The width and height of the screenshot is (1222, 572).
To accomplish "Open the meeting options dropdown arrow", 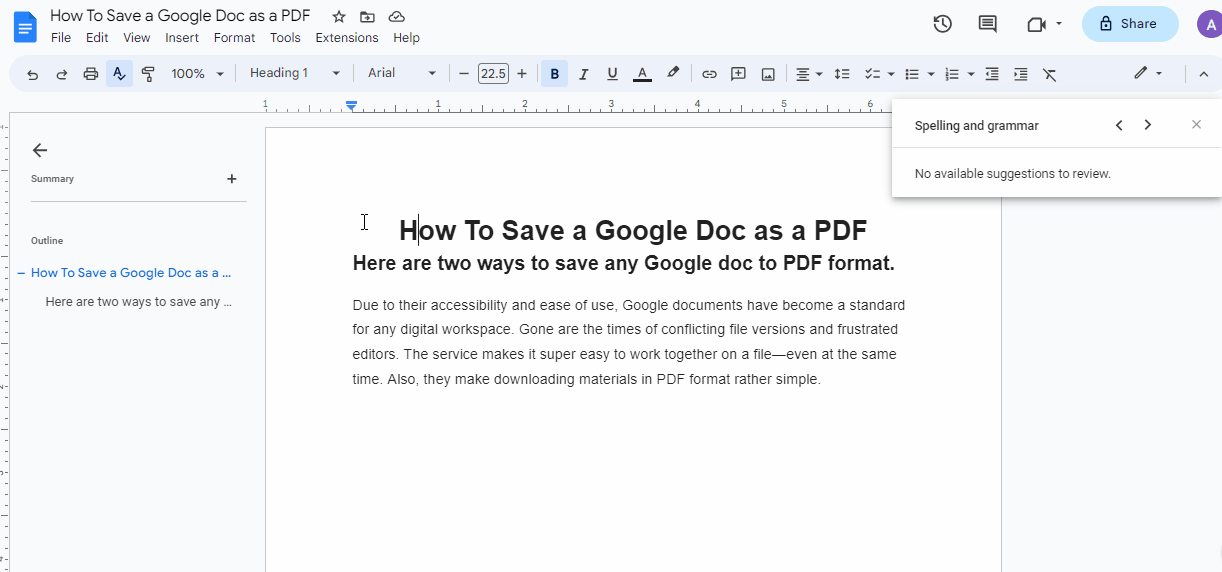I will [1059, 24].
